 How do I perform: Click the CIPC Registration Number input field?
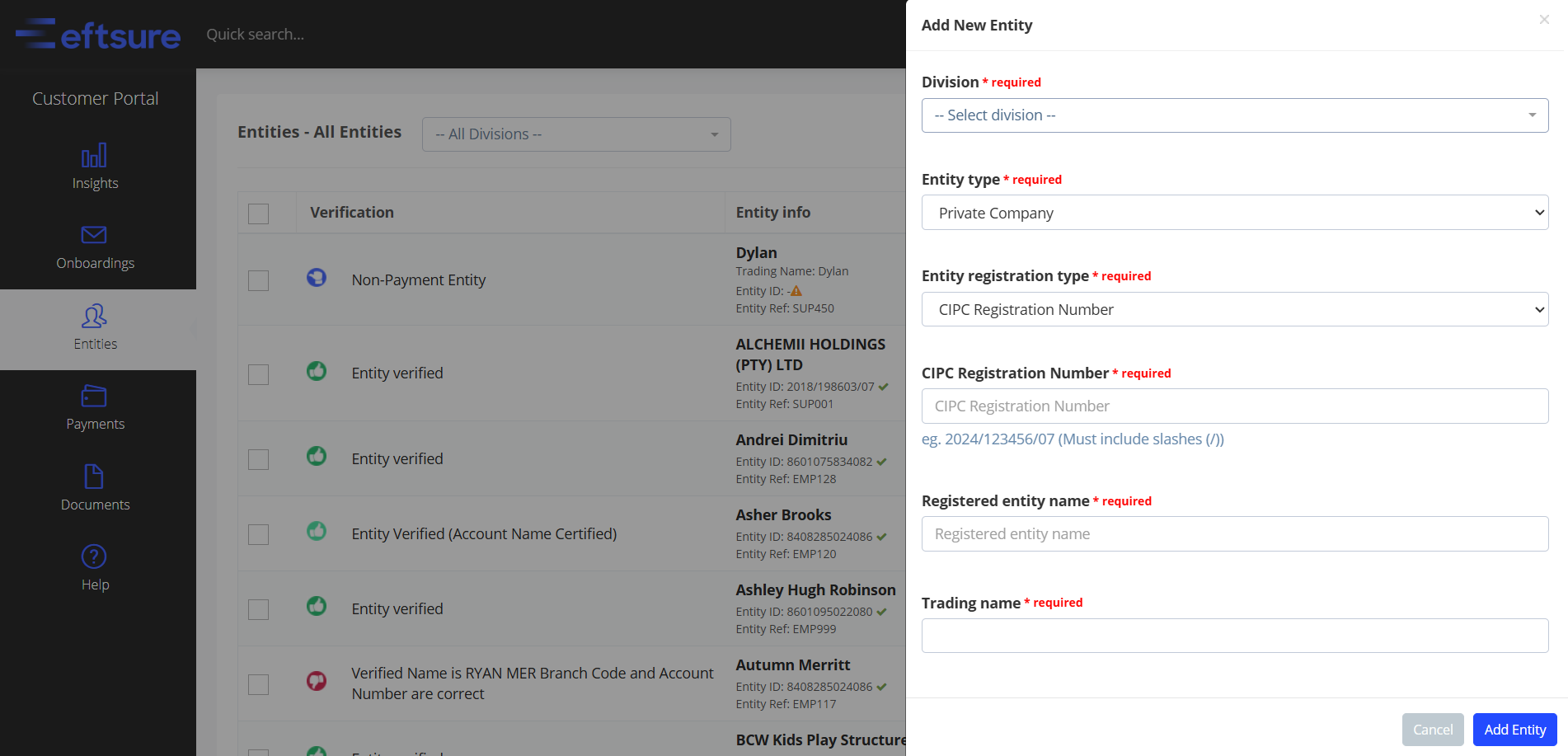click(x=1235, y=406)
